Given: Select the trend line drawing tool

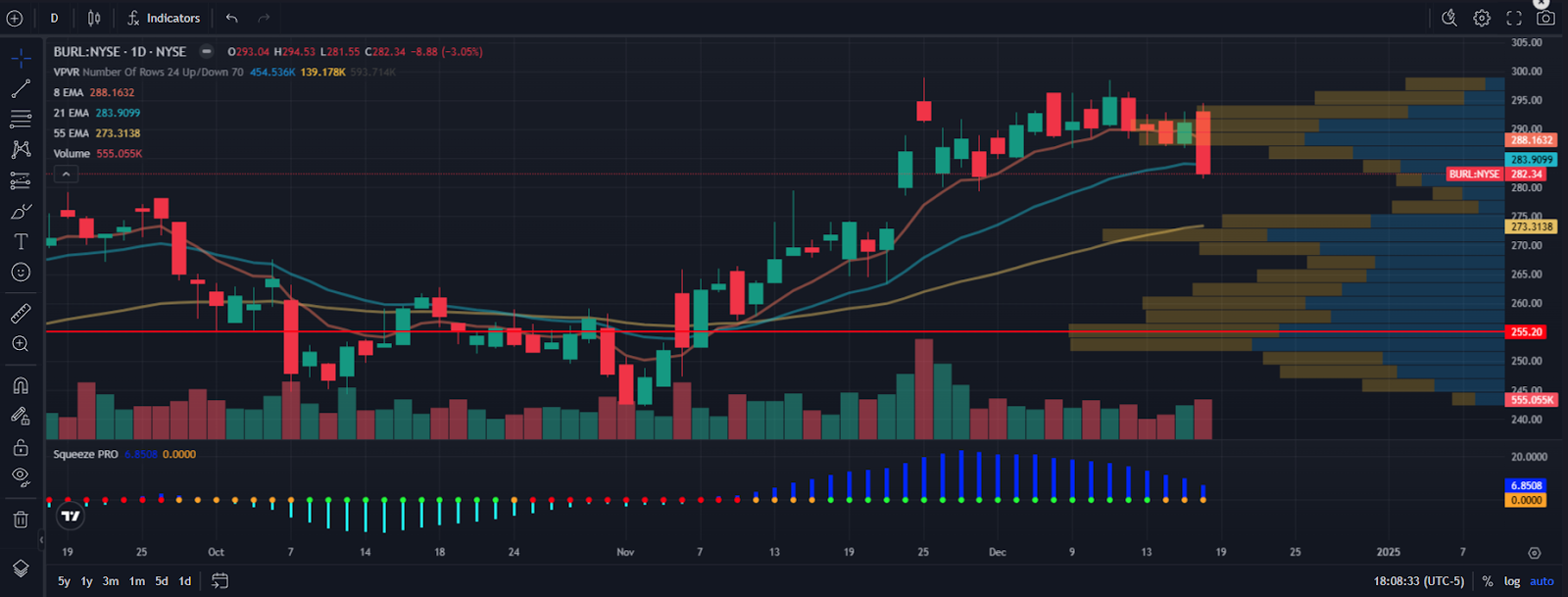Looking at the screenshot, I should [x=21, y=89].
